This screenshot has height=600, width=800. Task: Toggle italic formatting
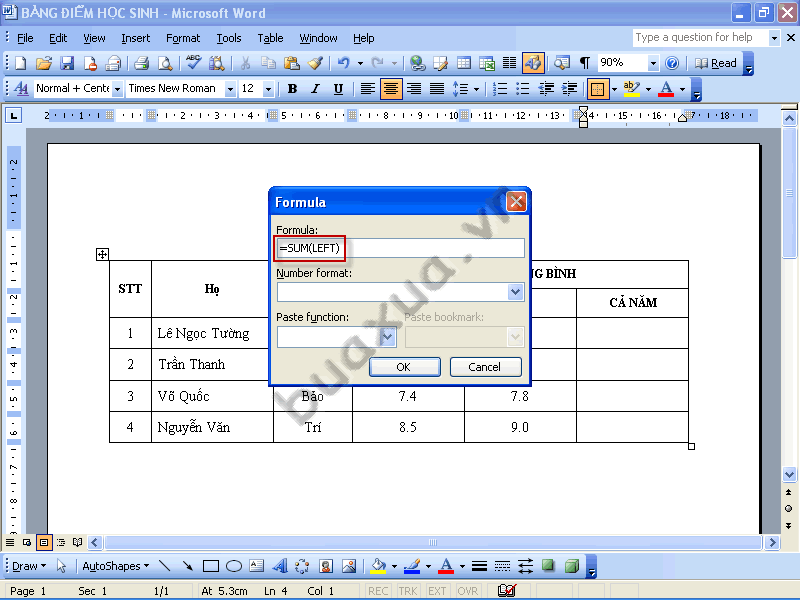click(x=315, y=89)
